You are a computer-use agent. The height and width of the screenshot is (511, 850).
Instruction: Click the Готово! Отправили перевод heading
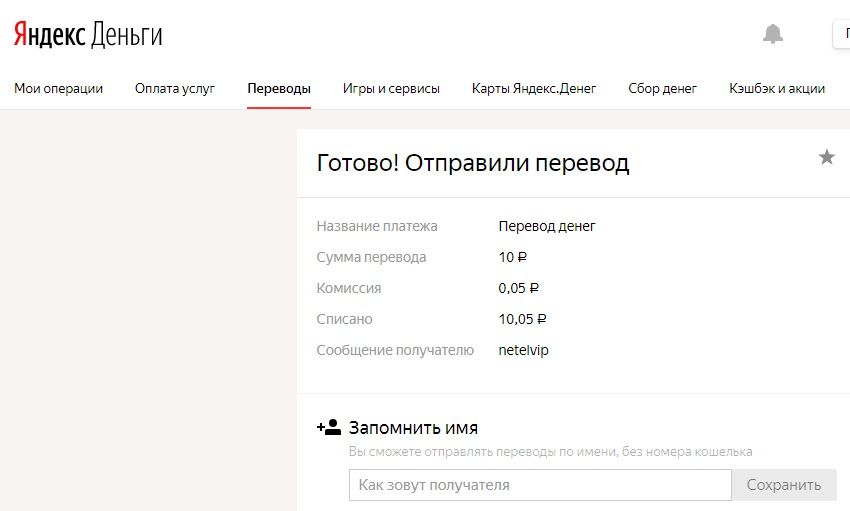(473, 163)
